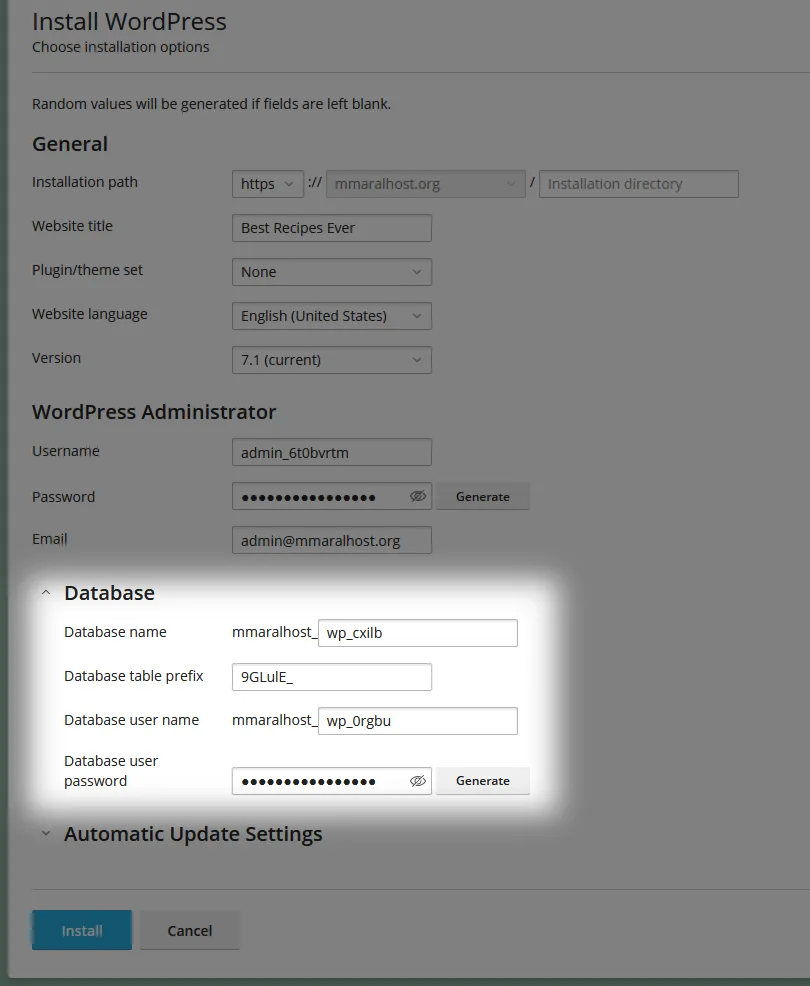The image size is (810, 986).
Task: Click the Installation directory field
Action: pyautogui.click(x=638, y=184)
